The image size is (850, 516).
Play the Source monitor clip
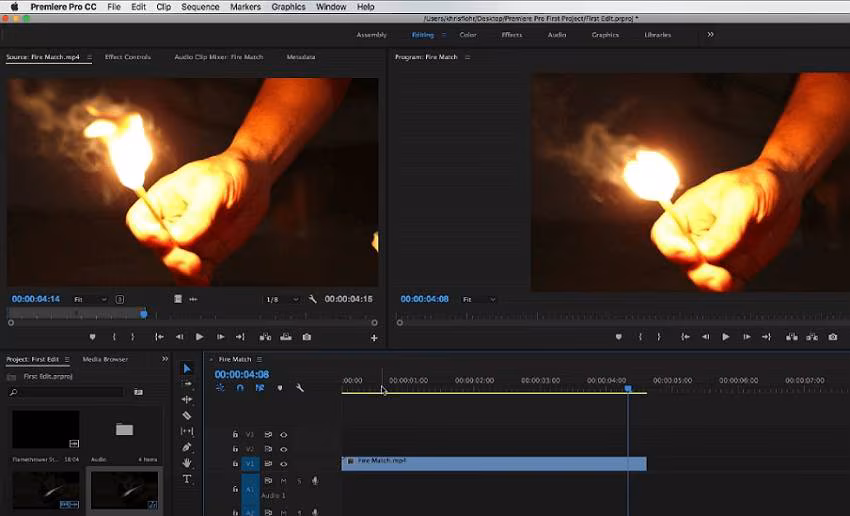click(199, 337)
